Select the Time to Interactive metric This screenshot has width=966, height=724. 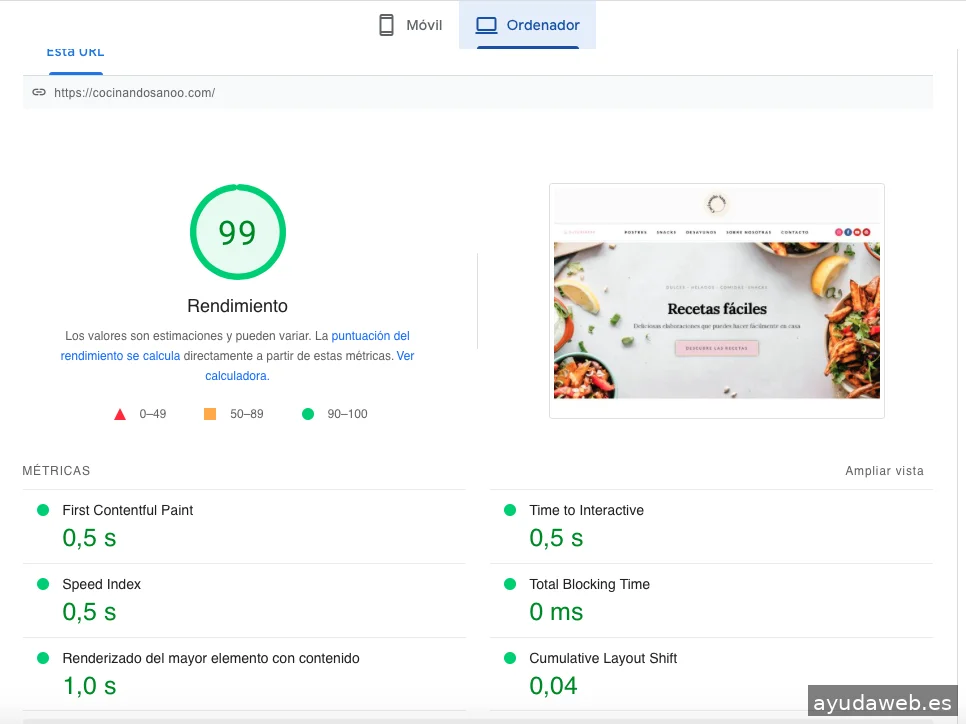pos(586,510)
